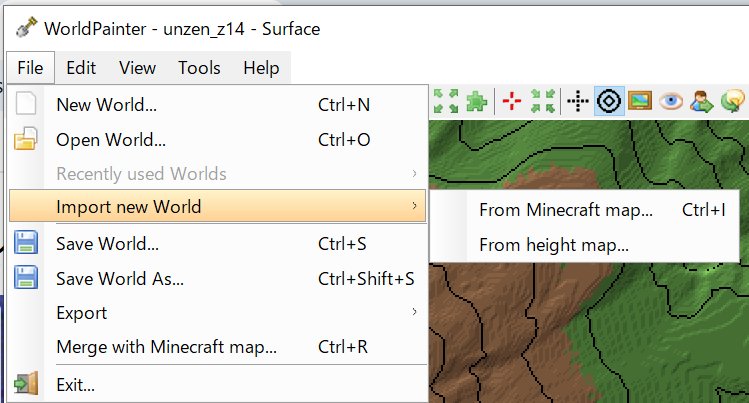This screenshot has height=403, width=749.
Task: Toggle the dotted grid toolbar button
Action: click(x=577, y=101)
